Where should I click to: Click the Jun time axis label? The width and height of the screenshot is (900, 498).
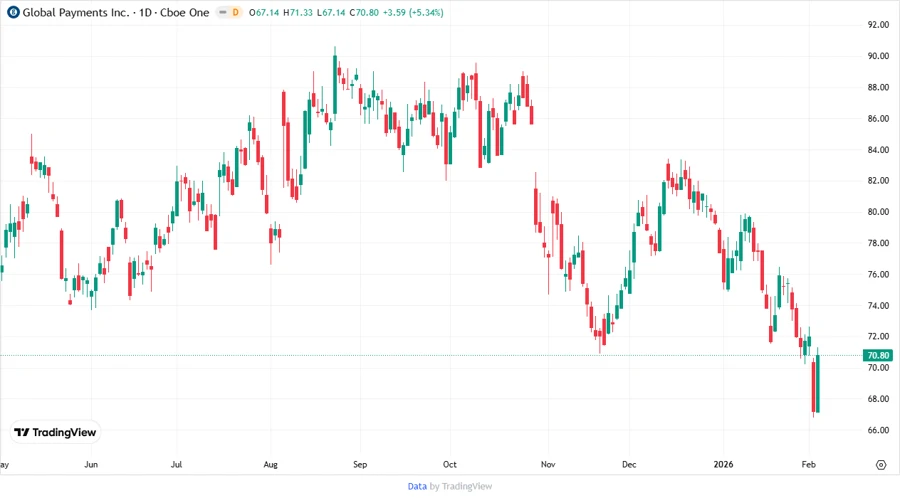click(91, 464)
